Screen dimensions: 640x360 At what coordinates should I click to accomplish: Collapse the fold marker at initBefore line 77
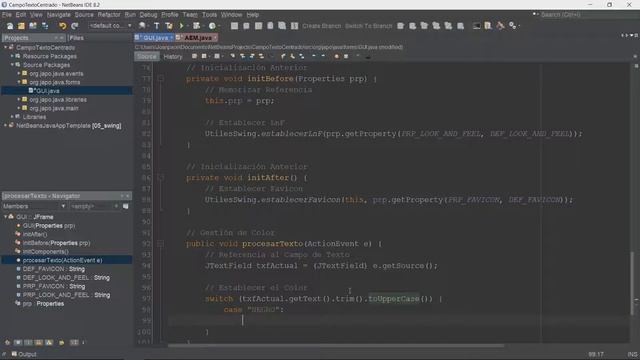pos(161,78)
